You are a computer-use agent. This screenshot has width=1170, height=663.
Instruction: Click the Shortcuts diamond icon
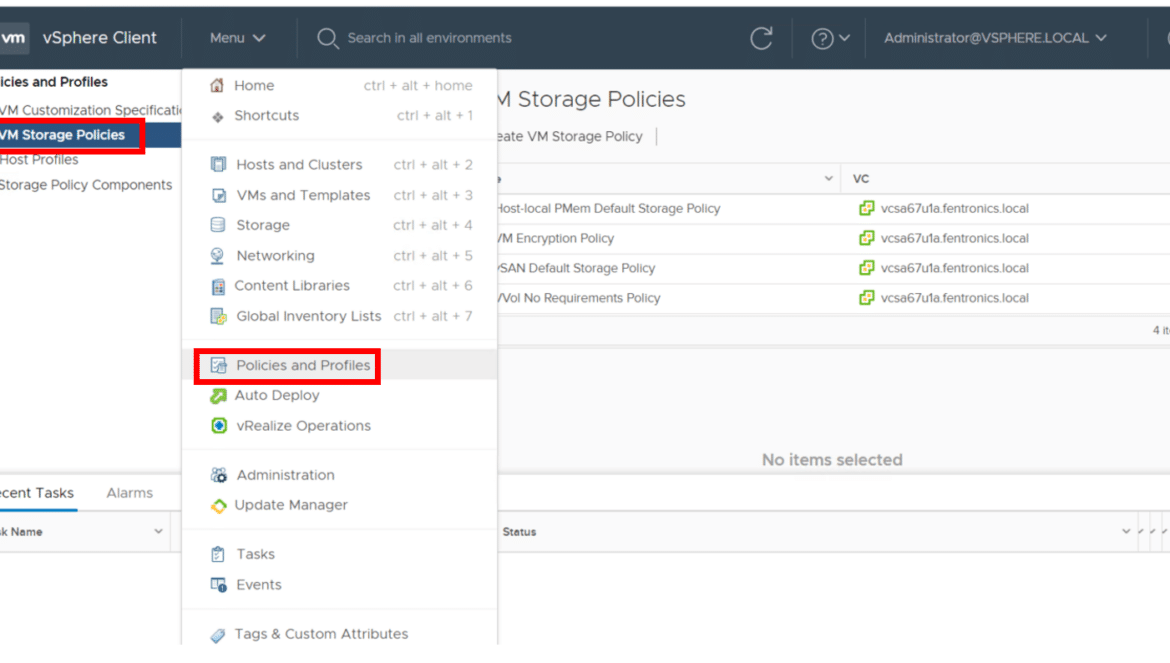(x=217, y=116)
